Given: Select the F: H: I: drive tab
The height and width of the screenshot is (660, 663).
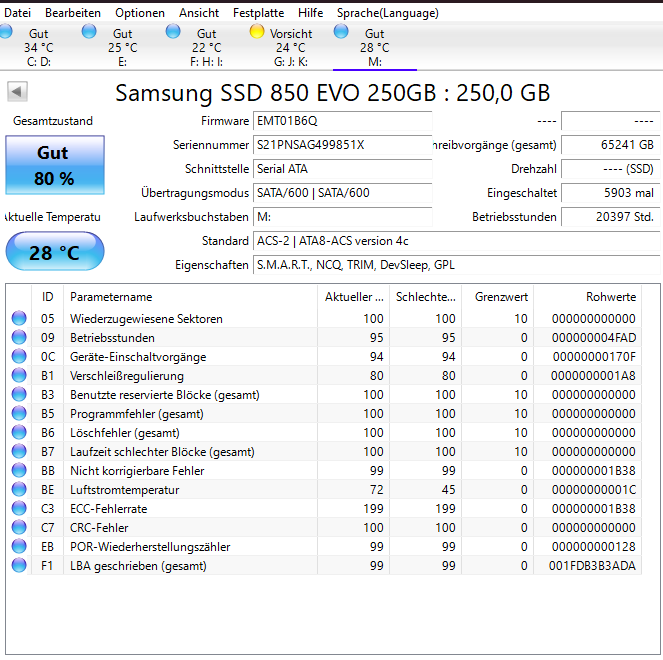Looking at the screenshot, I should coord(207,47).
